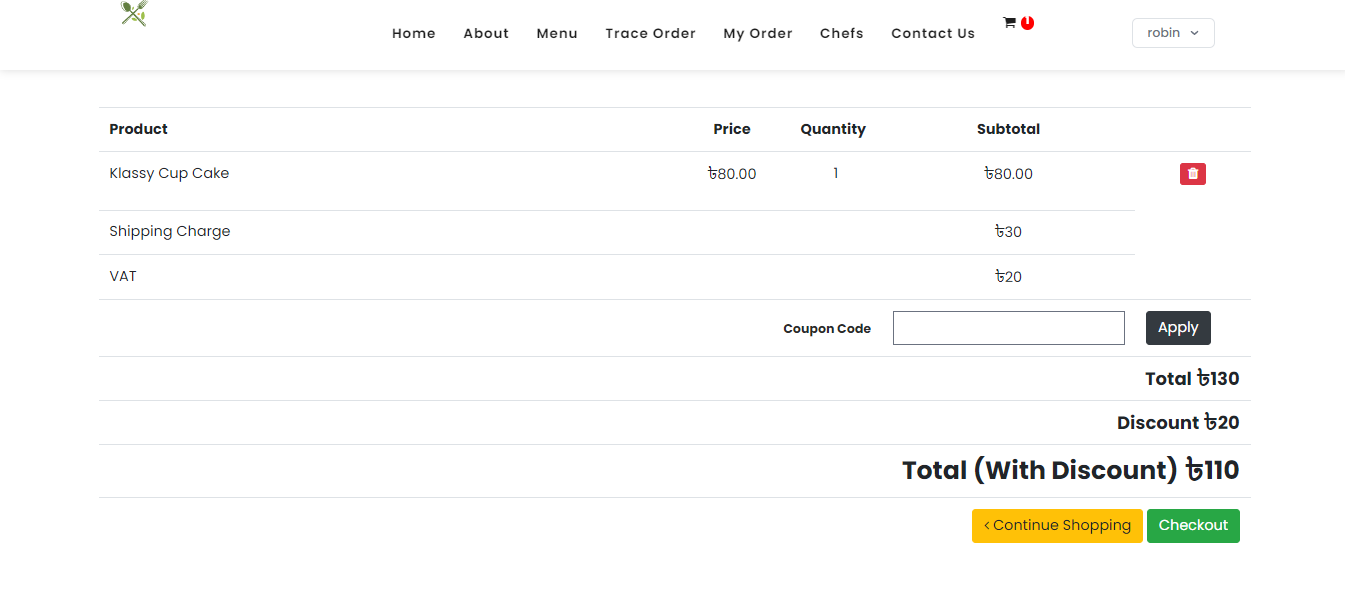The width and height of the screenshot is (1345, 612).
Task: Expand the robin user dropdown
Action: 1172,33
